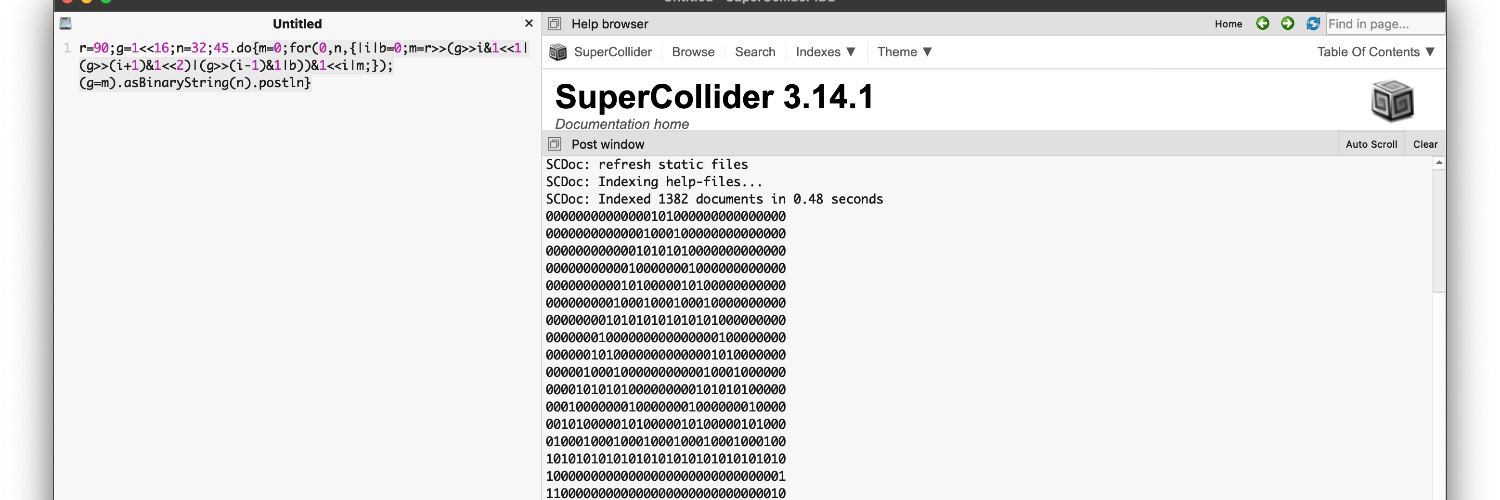Click the Post window vertical scrollbar
The width and height of the screenshot is (1500, 500).
pyautogui.click(x=1439, y=230)
